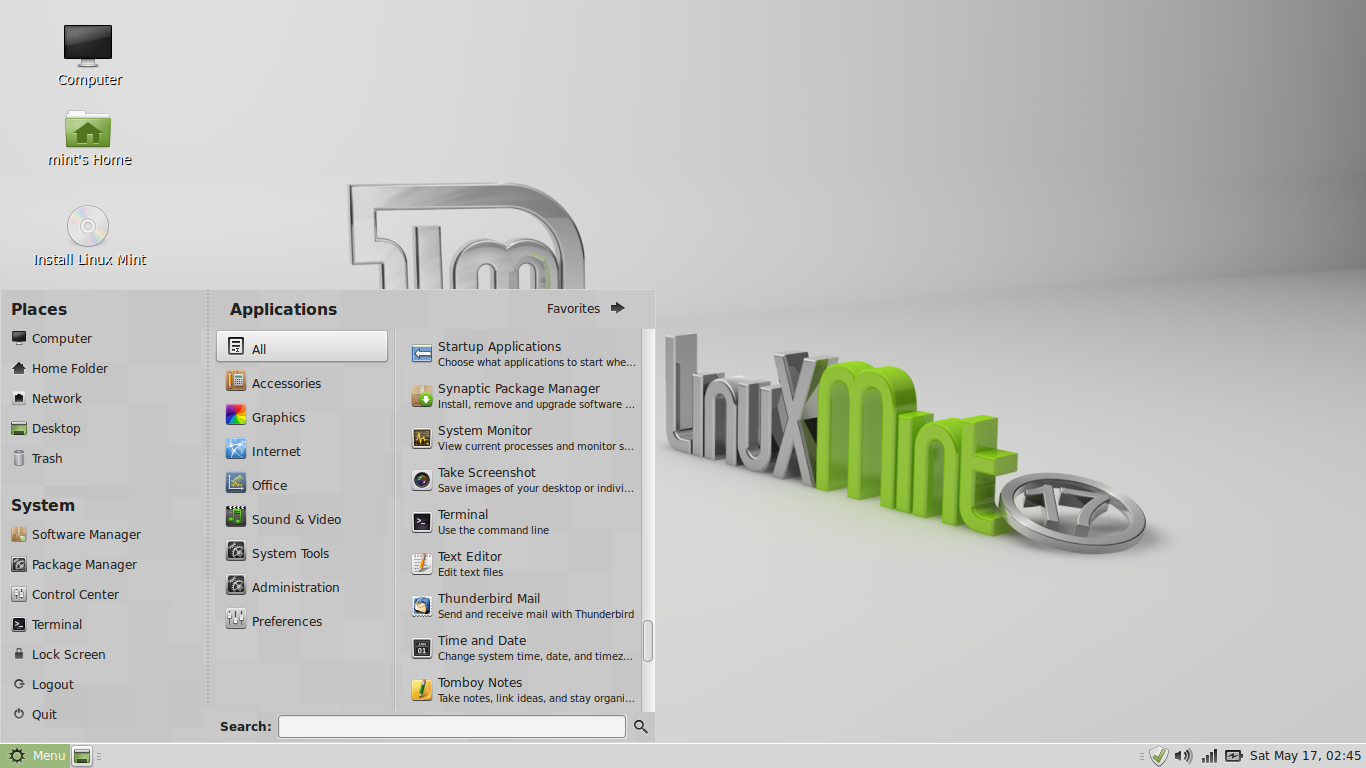Open the Computer desktop icon
Viewport: 1366px width, 768px height.
[x=88, y=45]
